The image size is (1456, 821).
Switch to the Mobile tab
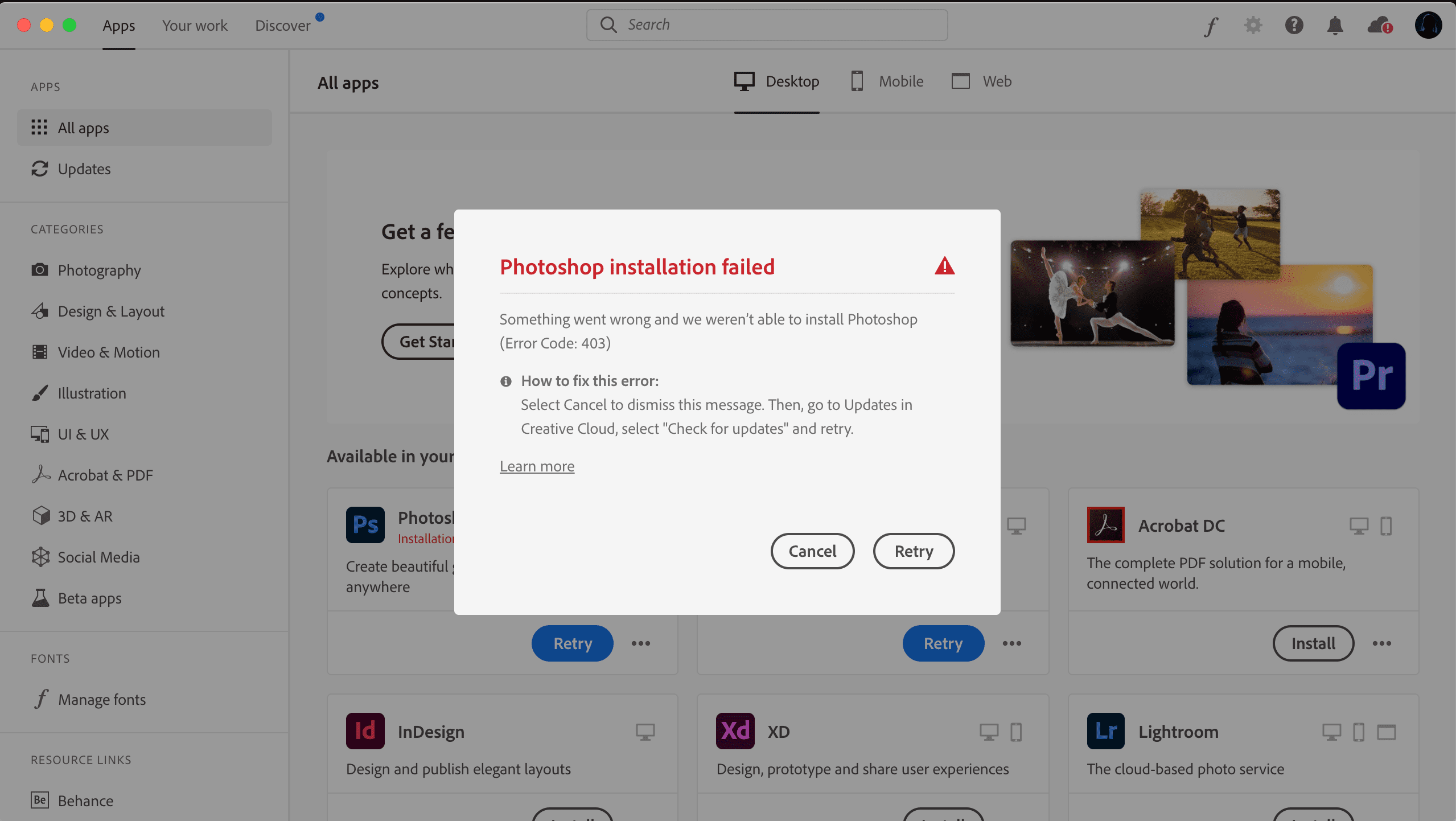point(887,81)
